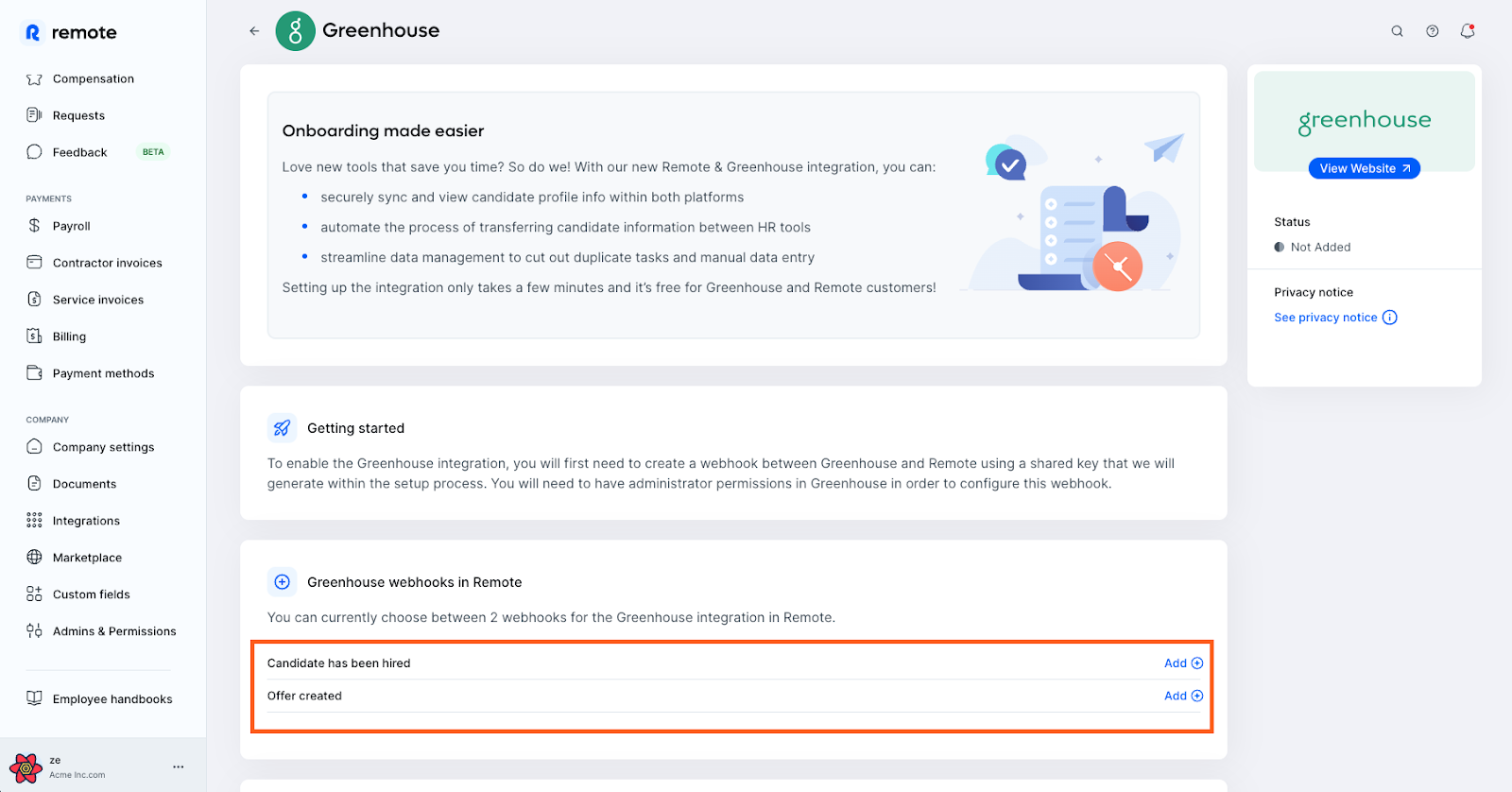Viewport: 1512px width, 792px height.
Task: Select Documents from the sidebar
Action: click(85, 484)
